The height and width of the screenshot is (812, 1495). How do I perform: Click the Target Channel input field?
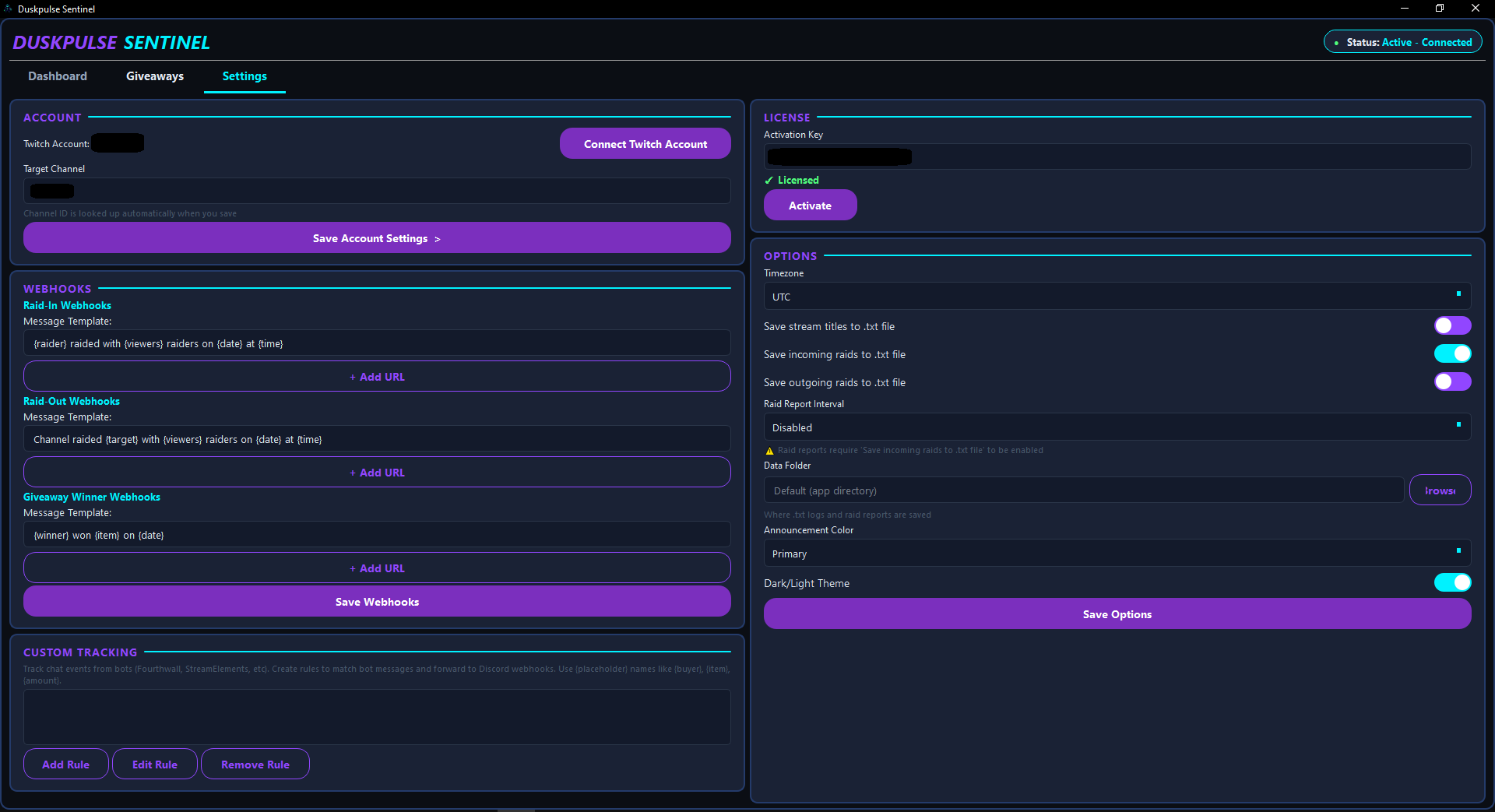[377, 191]
